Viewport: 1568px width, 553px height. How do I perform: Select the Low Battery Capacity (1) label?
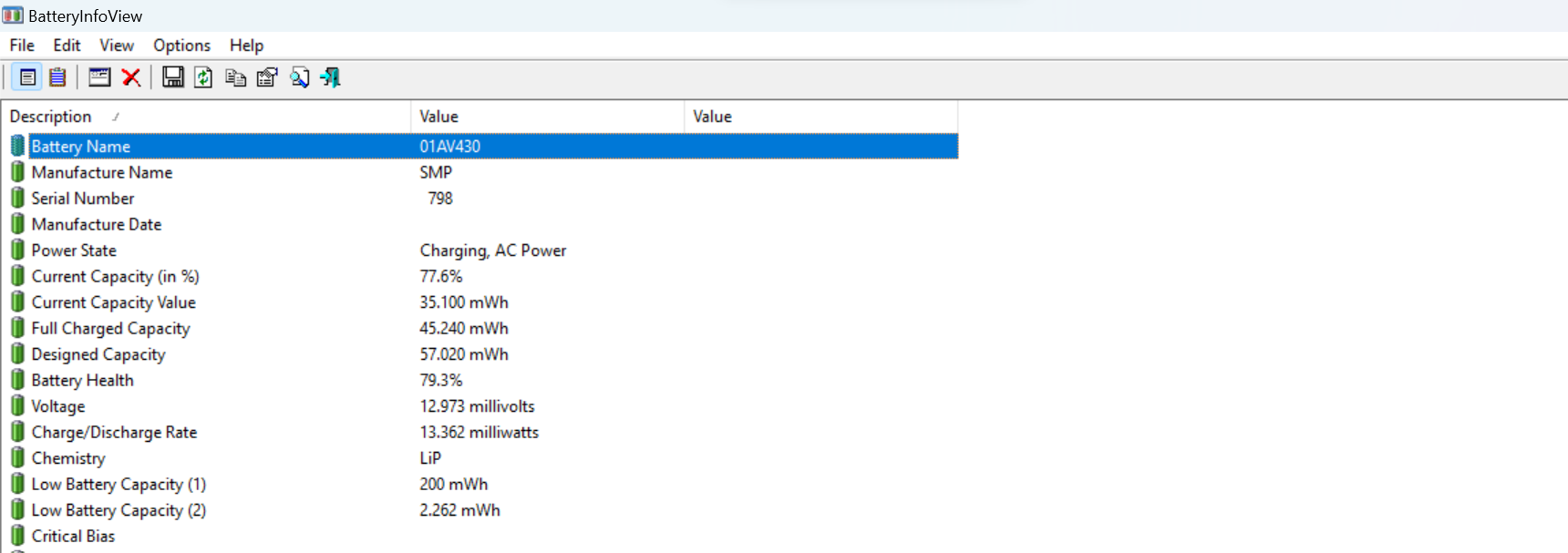(119, 484)
